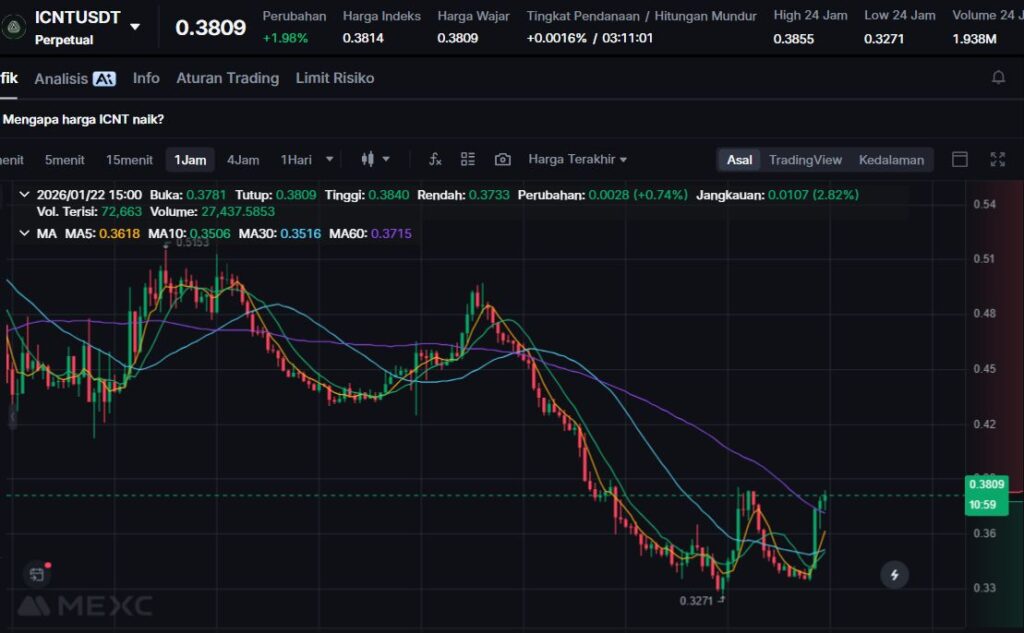The width and height of the screenshot is (1024, 633).
Task: Click the chart layout window icon
Action: pyautogui.click(x=960, y=160)
